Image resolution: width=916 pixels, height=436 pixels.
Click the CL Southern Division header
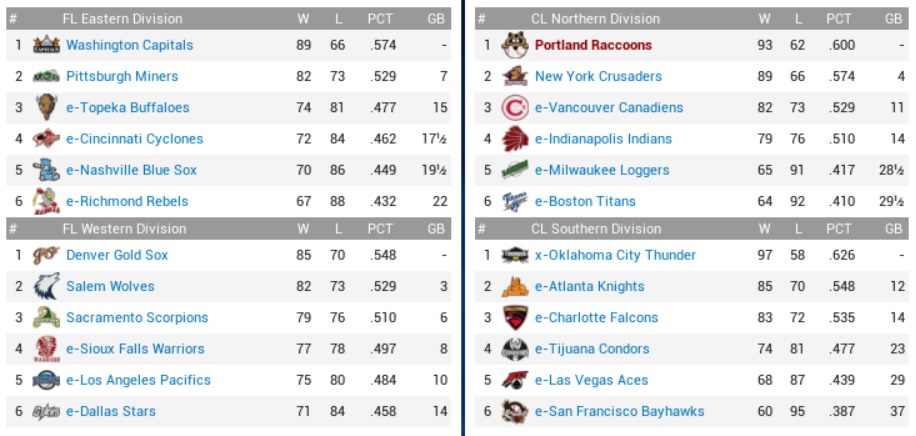596,229
